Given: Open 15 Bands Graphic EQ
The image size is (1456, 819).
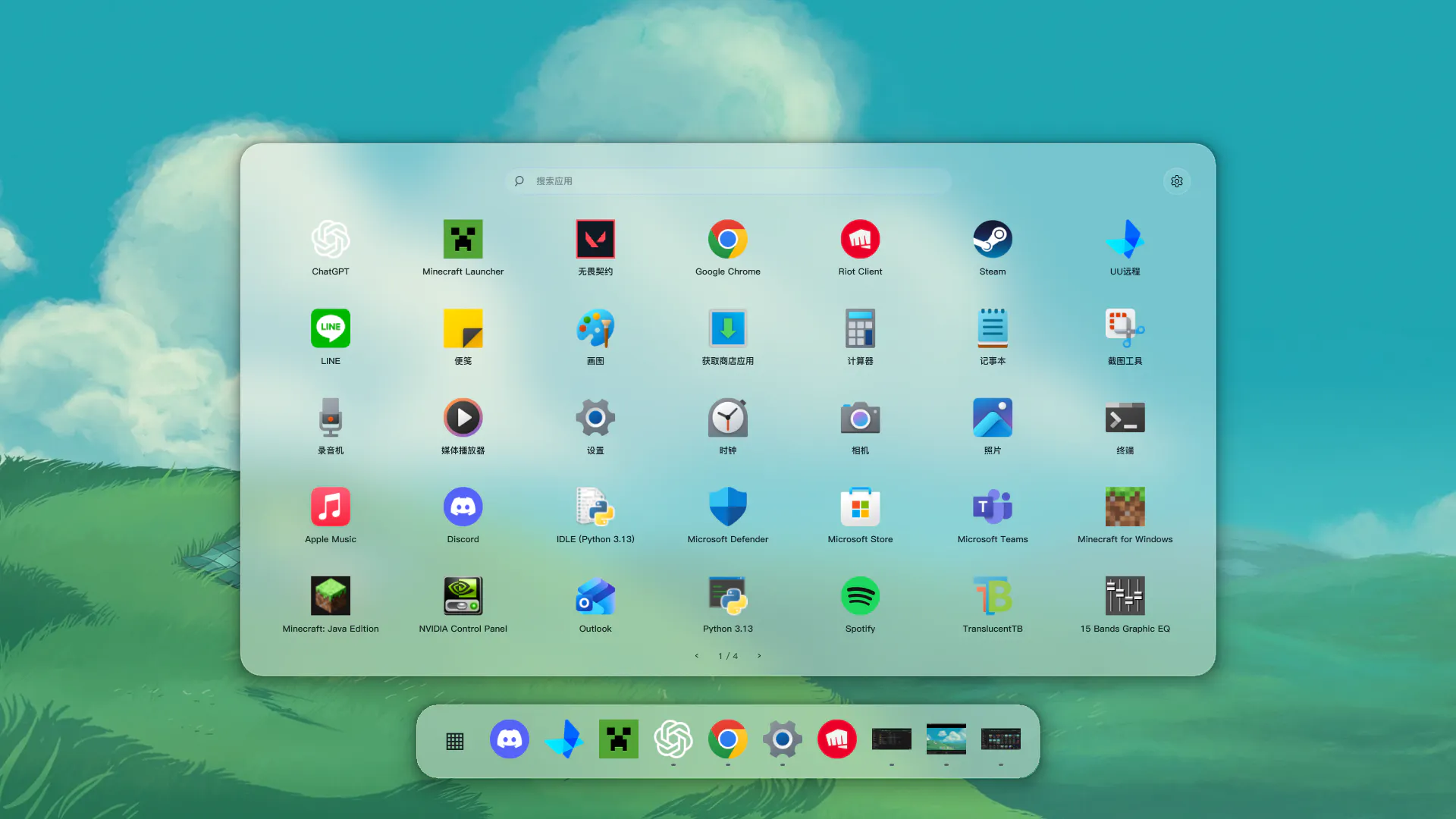Looking at the screenshot, I should tap(1125, 596).
